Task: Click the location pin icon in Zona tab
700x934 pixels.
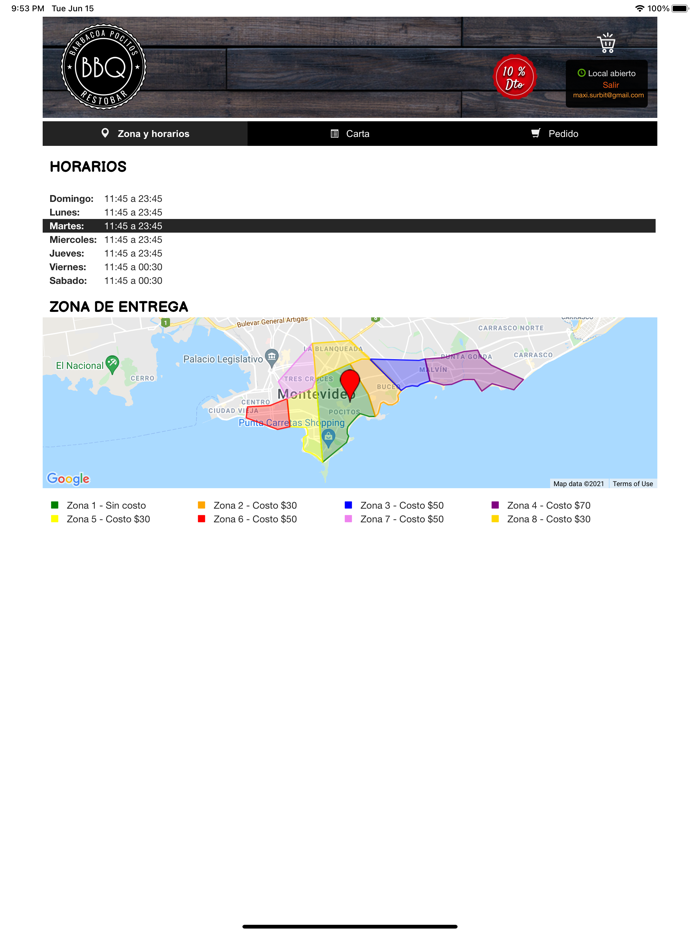Action: [x=105, y=133]
